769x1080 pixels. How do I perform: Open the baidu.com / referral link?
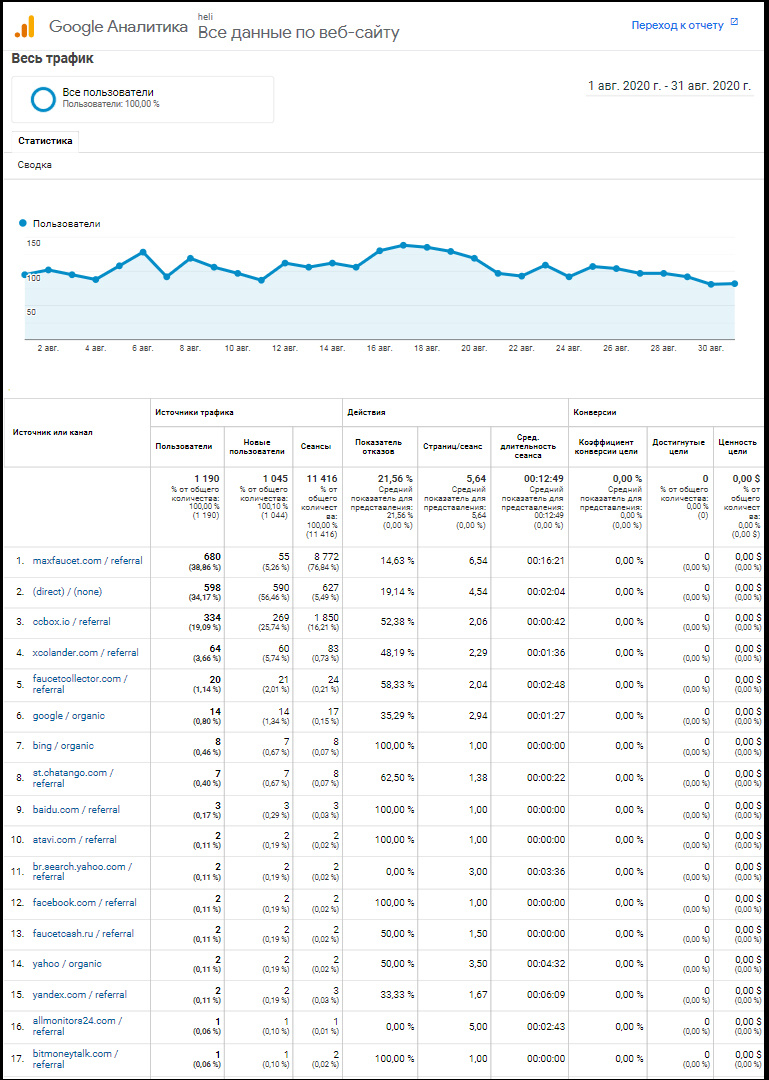74,809
